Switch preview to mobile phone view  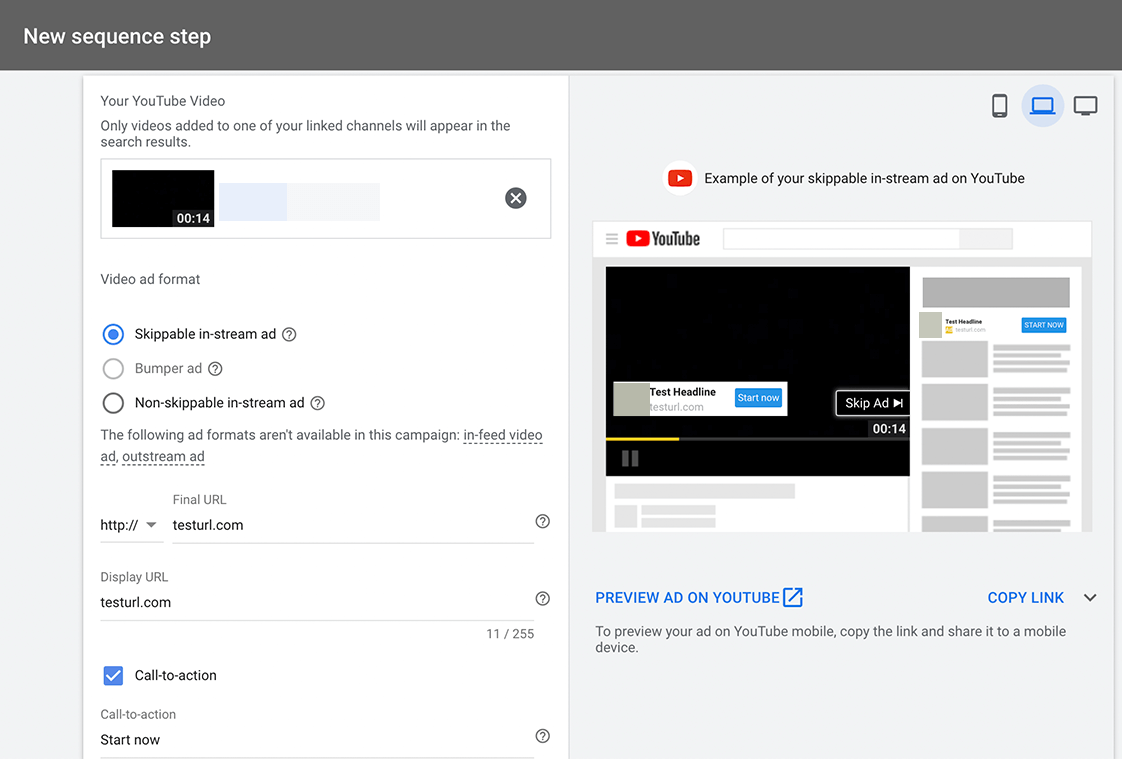(1000, 106)
